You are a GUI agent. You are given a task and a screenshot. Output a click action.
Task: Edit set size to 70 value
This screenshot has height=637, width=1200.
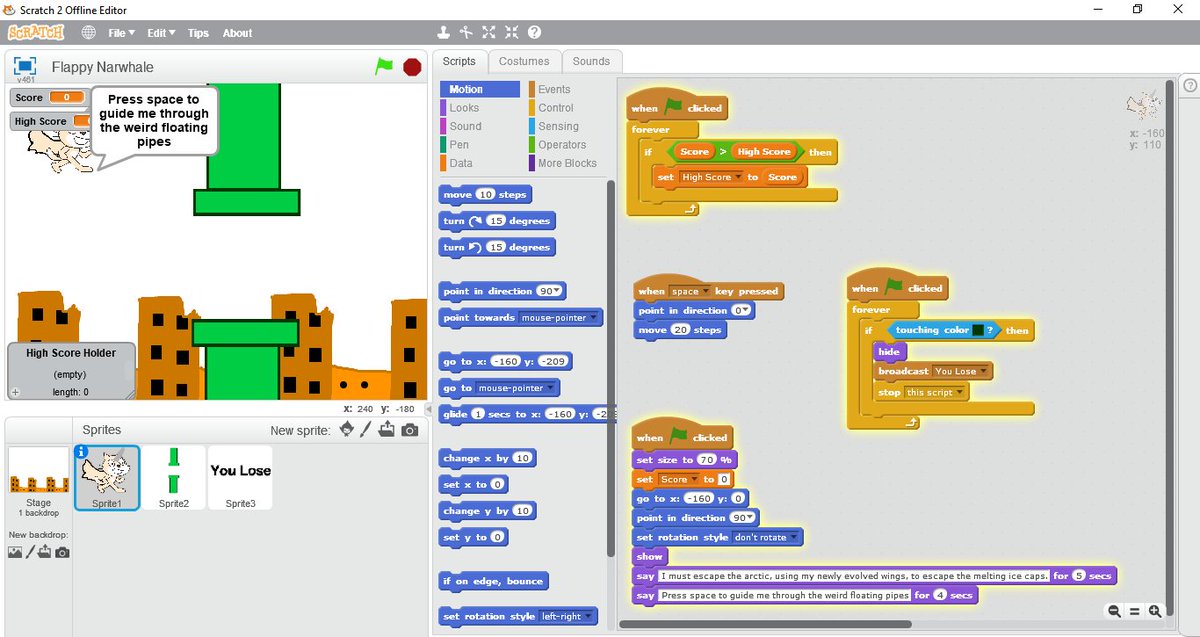click(x=708, y=460)
